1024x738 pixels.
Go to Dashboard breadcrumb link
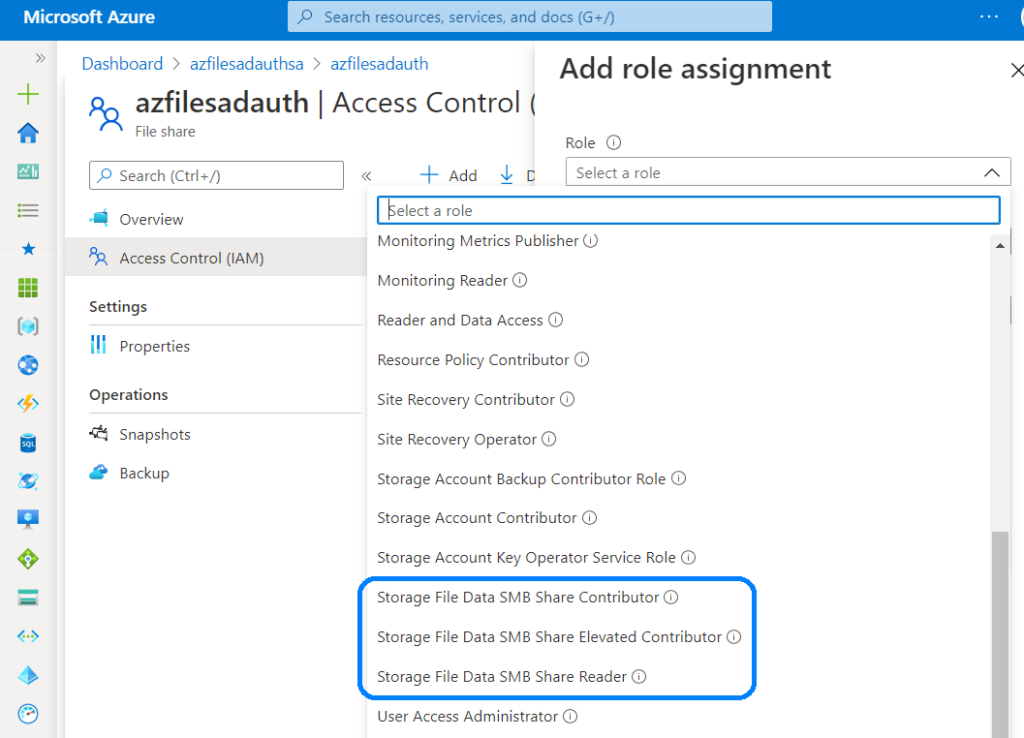[x=122, y=64]
